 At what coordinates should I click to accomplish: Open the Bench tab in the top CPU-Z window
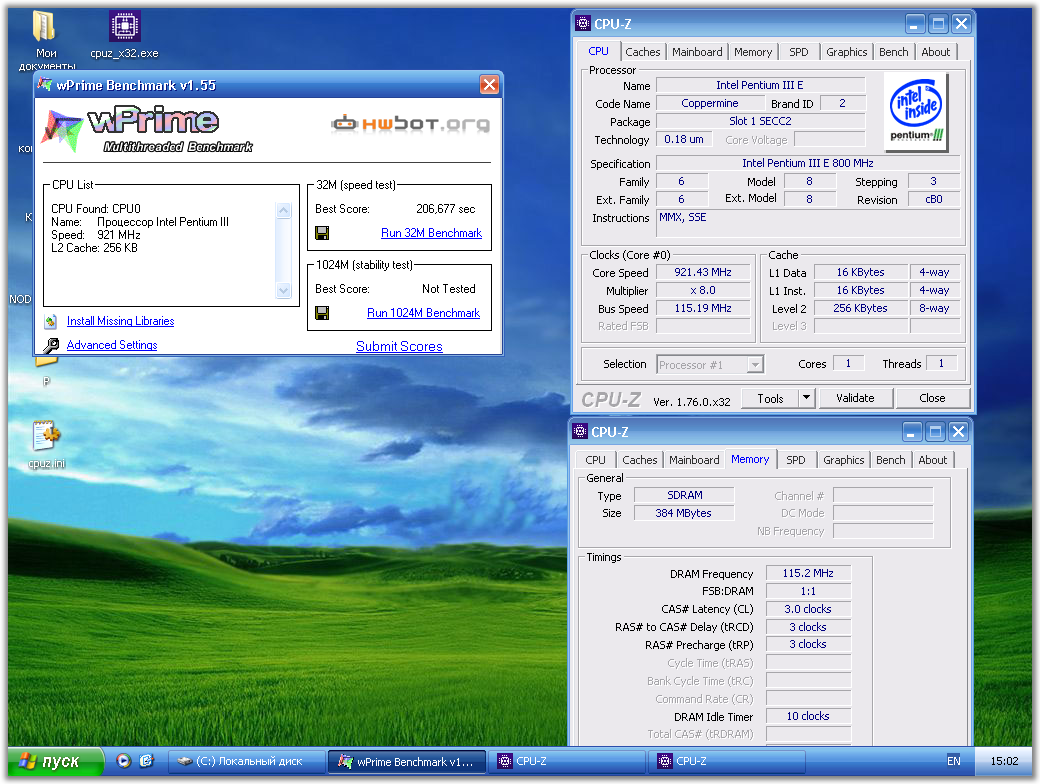pos(893,52)
